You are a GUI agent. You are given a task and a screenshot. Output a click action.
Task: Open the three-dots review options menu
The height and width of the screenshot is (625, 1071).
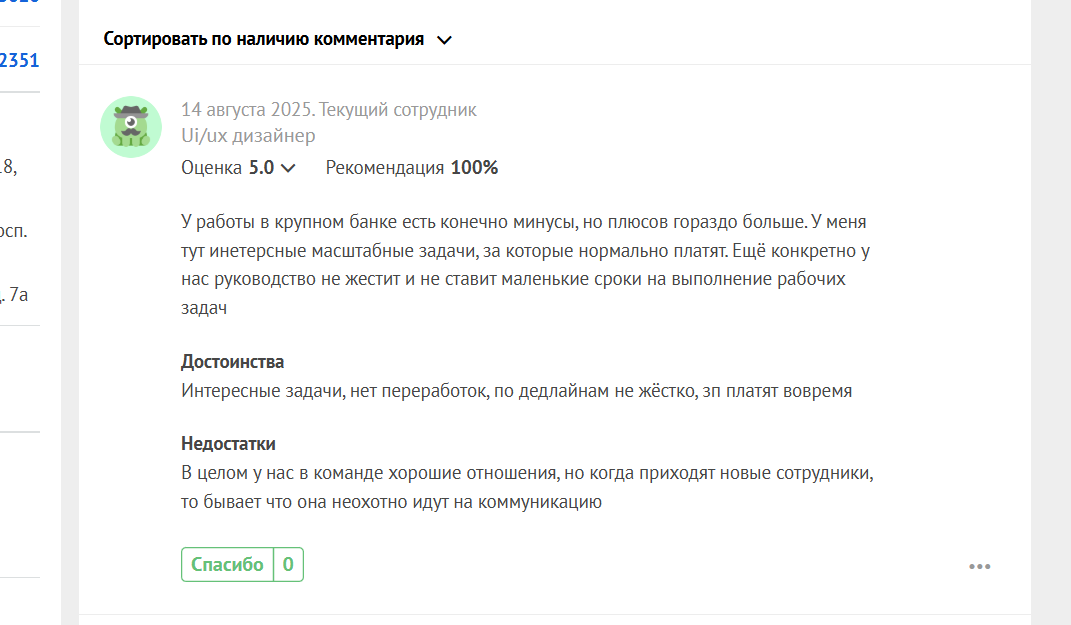(x=979, y=566)
